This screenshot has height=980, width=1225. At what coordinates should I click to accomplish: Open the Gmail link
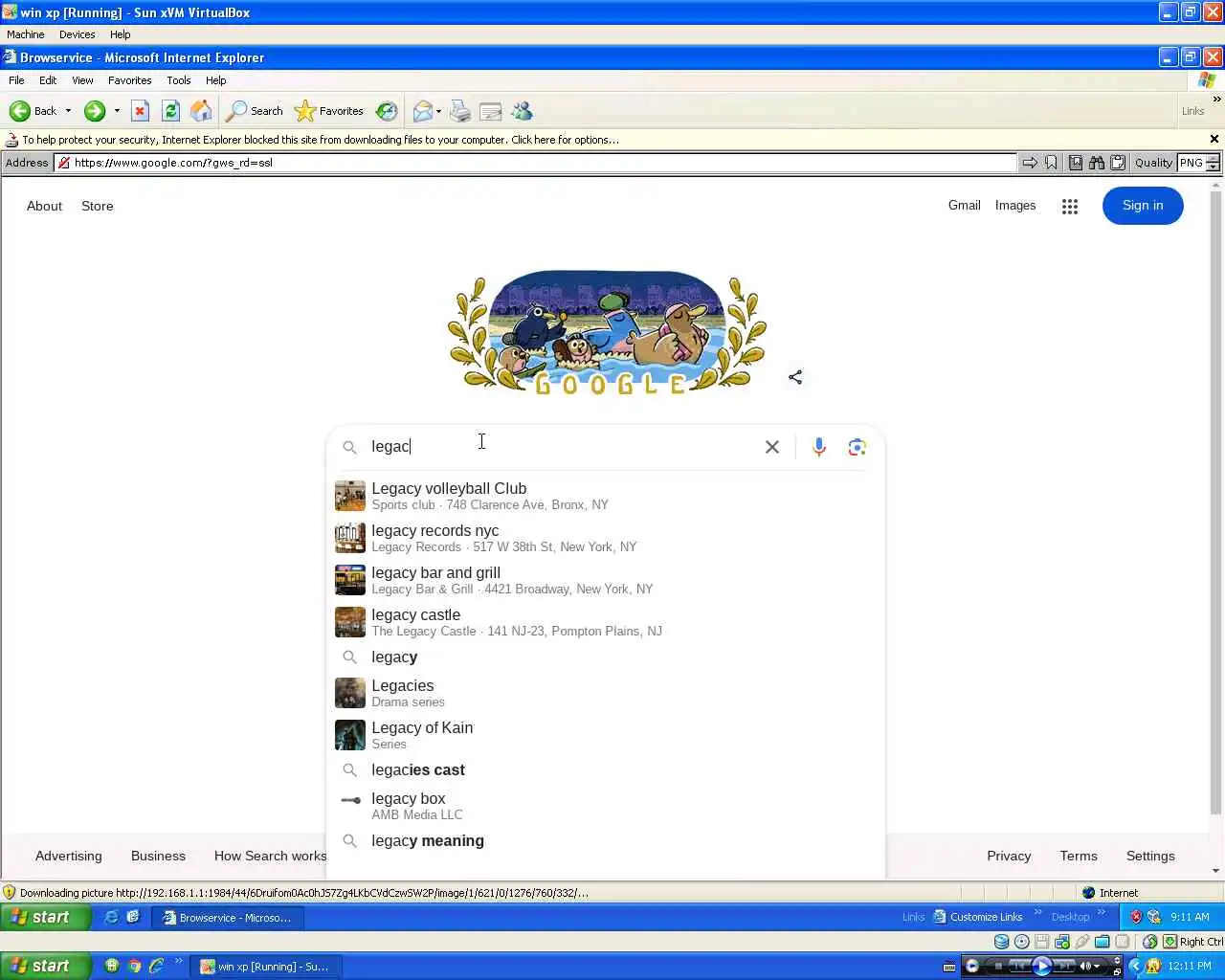(964, 205)
